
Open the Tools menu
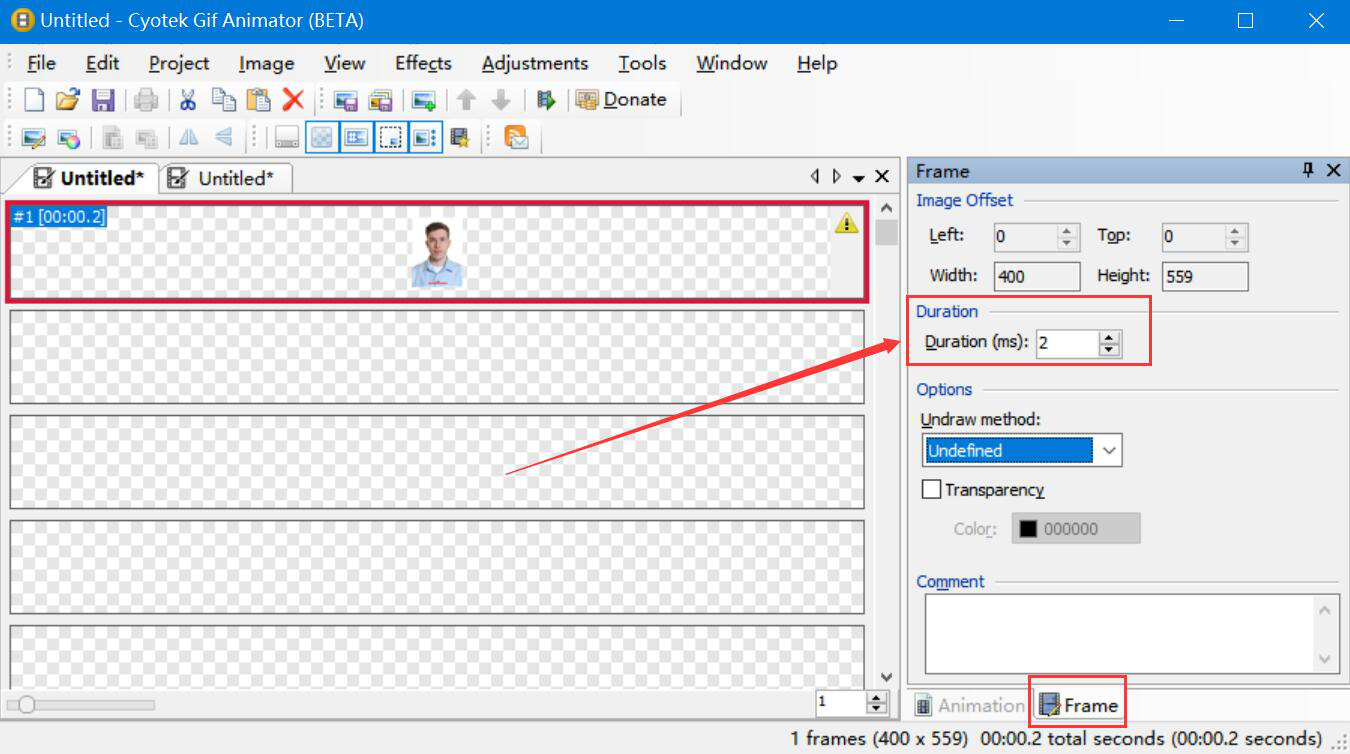point(642,63)
